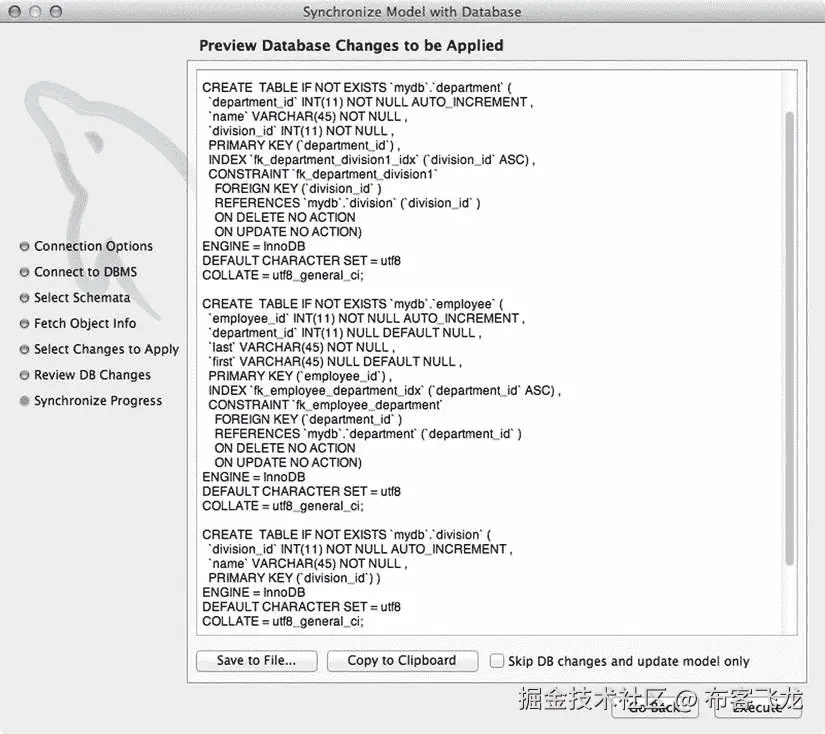Click the CREATE TABLE division statement line
825x734 pixels.
click(346, 535)
